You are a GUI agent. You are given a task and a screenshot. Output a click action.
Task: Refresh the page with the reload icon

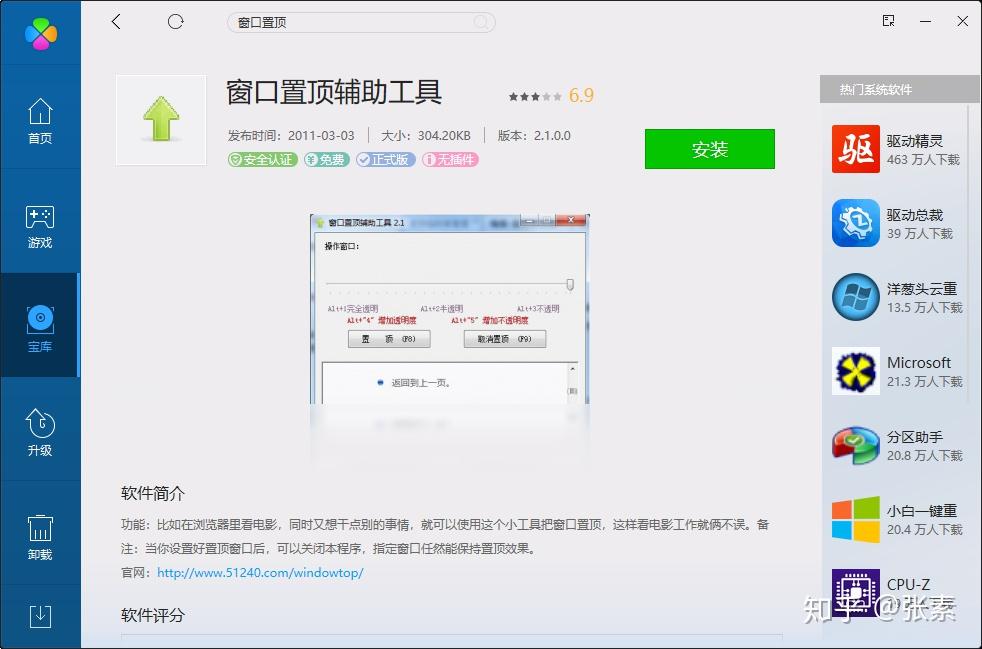[175, 22]
